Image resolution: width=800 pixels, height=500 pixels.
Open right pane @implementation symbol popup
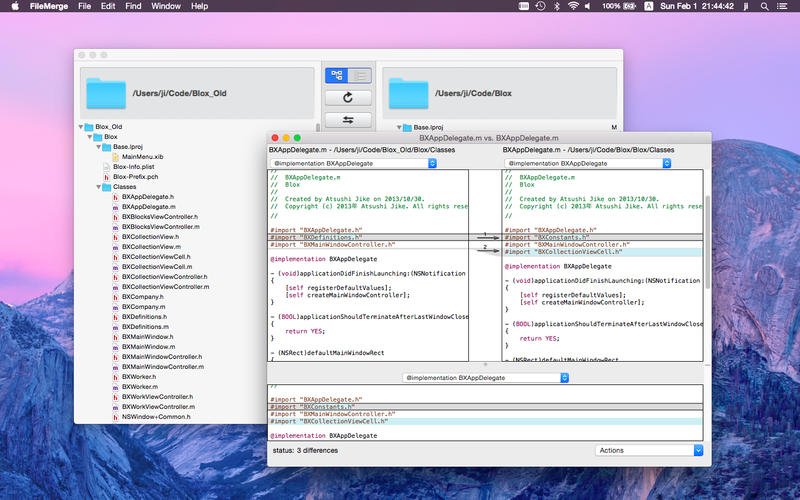coord(587,163)
